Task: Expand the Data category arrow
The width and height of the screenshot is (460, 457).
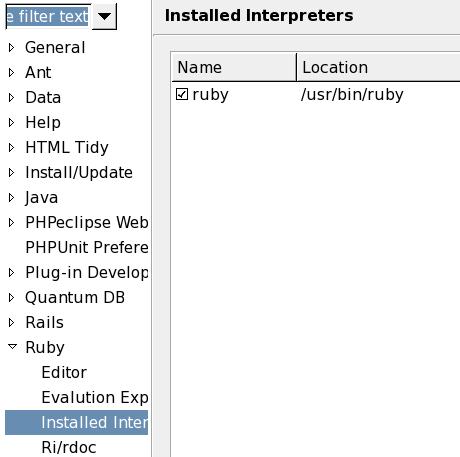Action: (x=11, y=98)
